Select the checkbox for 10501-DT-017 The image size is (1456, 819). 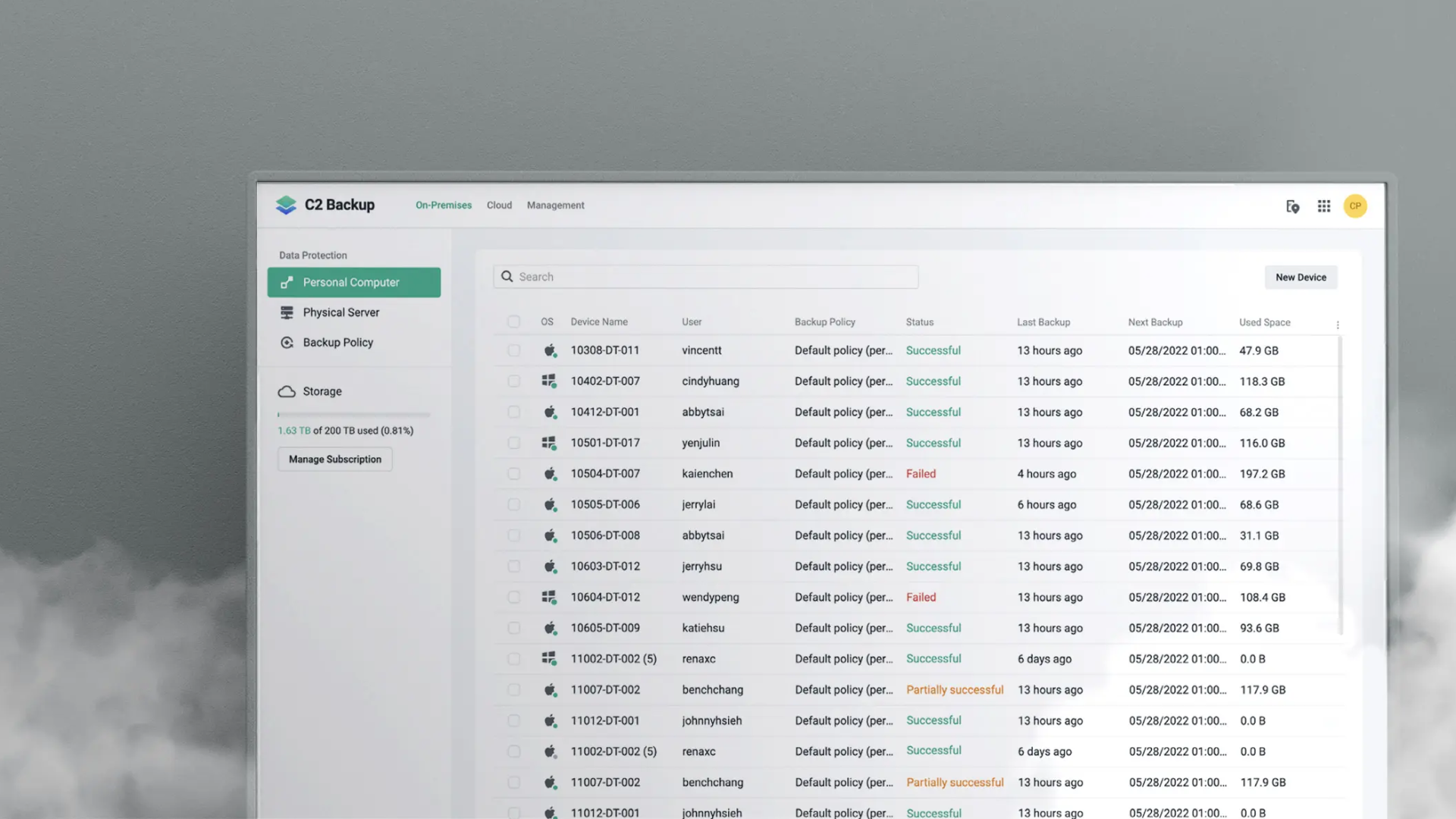513,443
